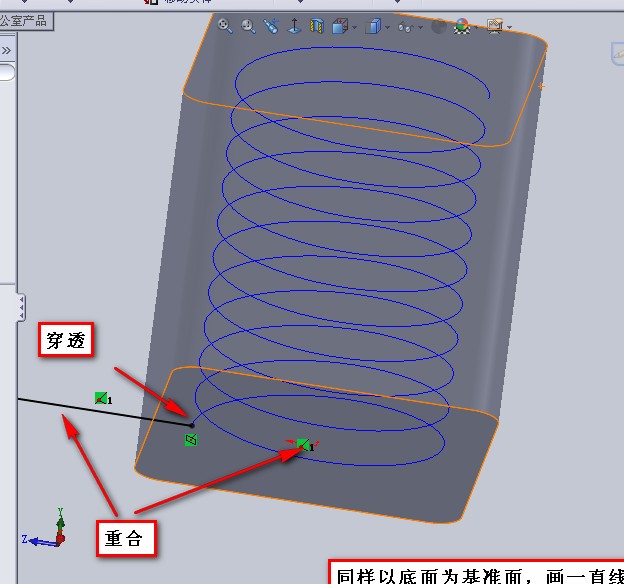Click the Zoom to Fit icon
Image resolution: width=624 pixels, height=584 pixels.
pyautogui.click(x=225, y=26)
